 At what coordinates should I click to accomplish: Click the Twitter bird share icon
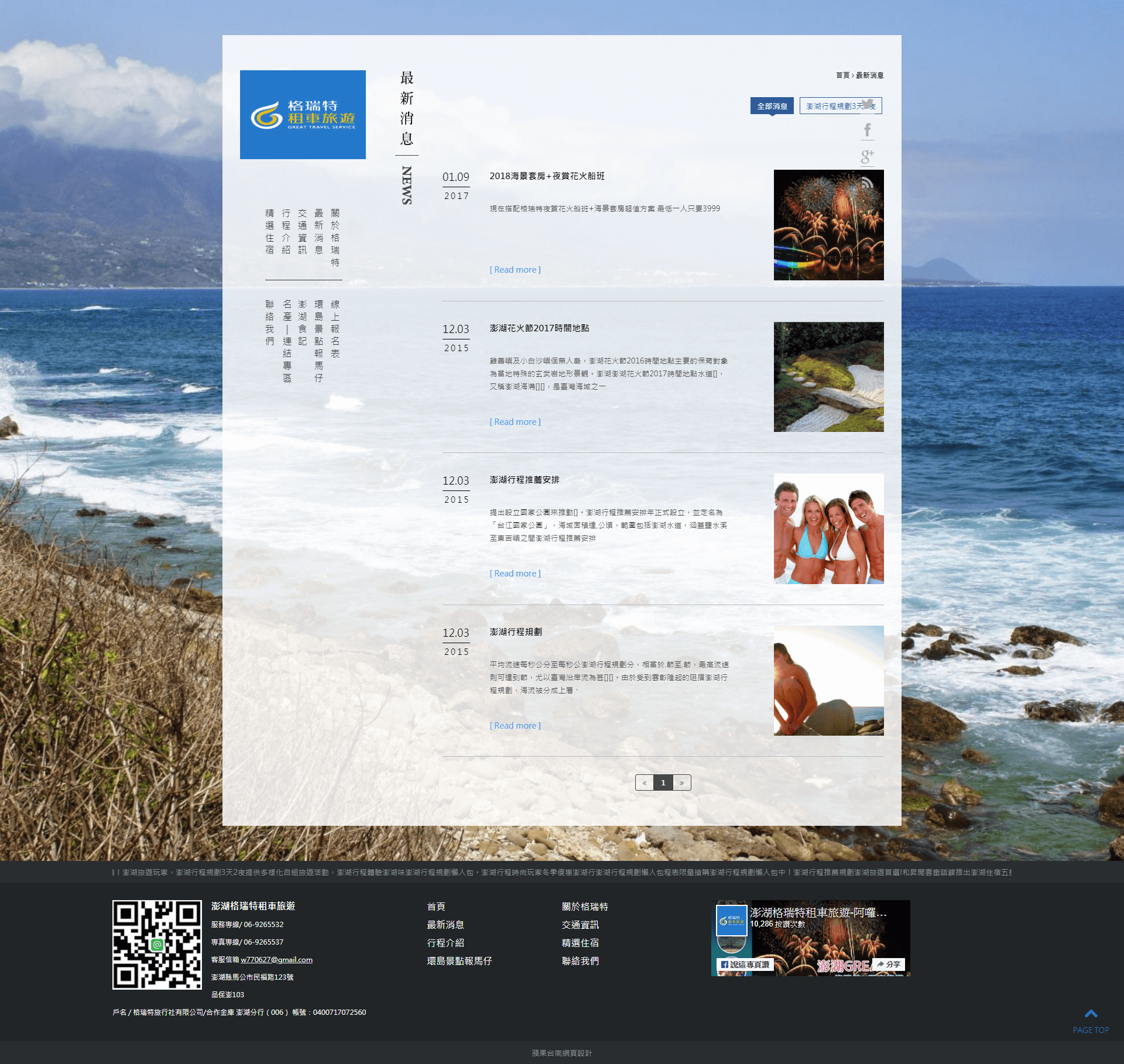pos(868,104)
